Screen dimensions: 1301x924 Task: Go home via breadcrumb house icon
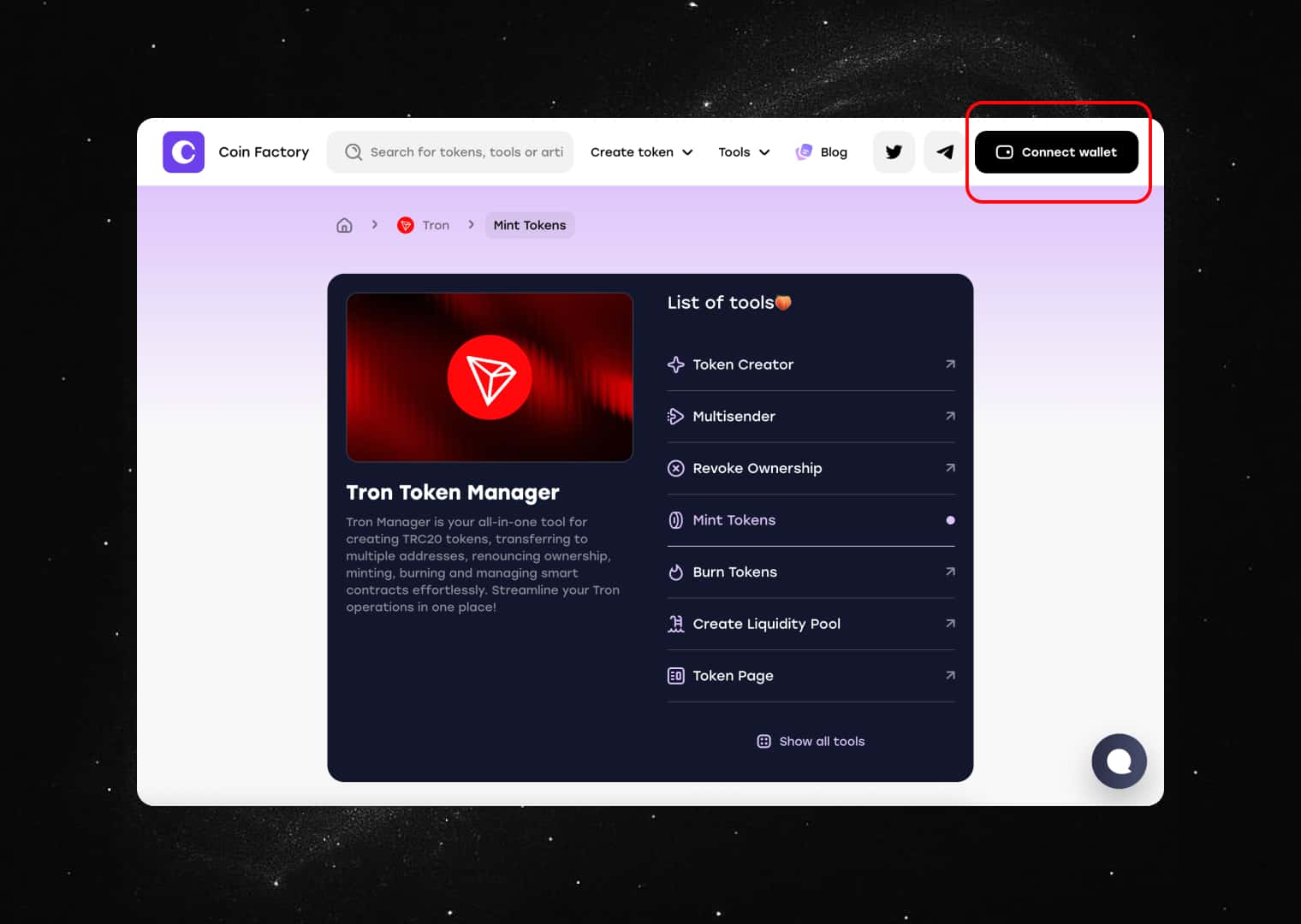click(344, 225)
